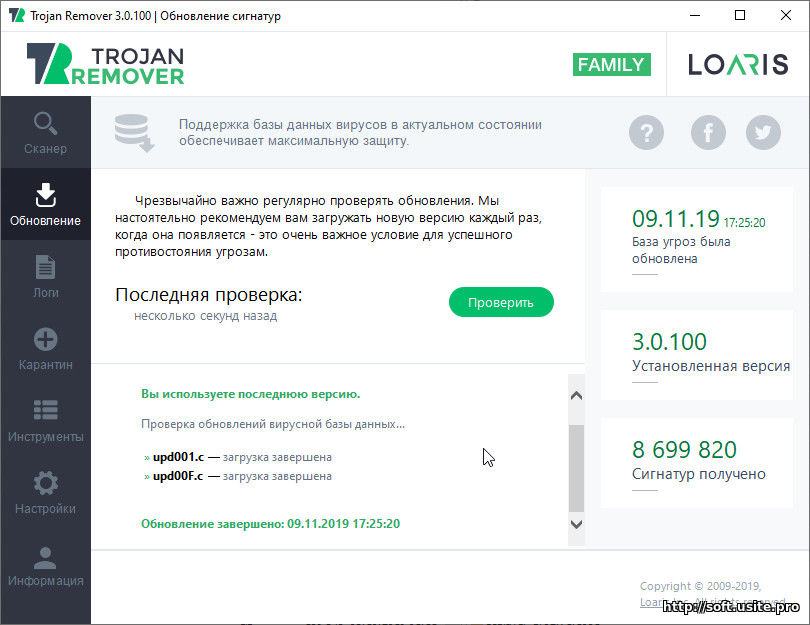Select the Обновление download icon
Viewport: 810px width, 625px height.
pos(45,195)
